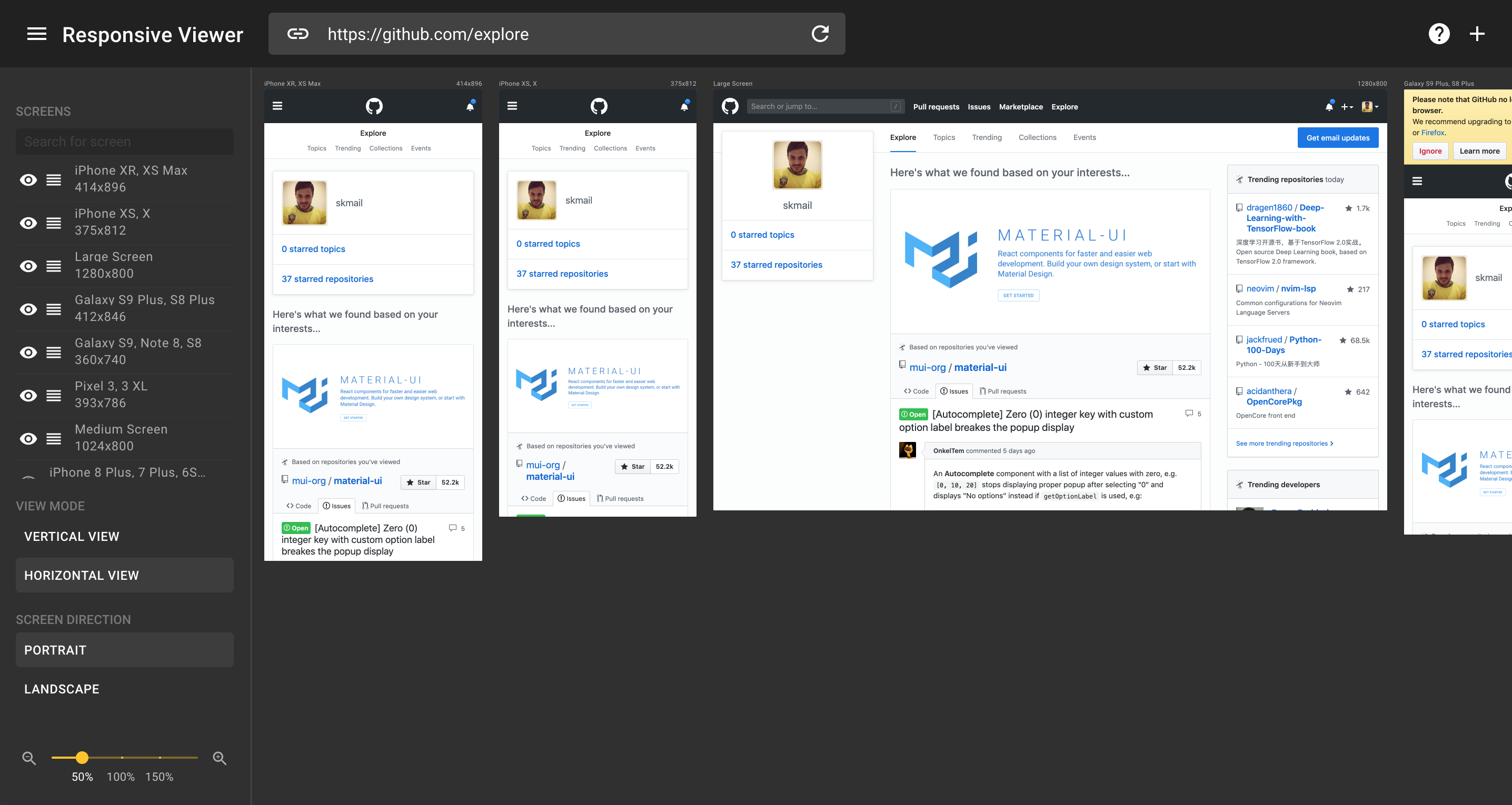
Task: Click zoom out magnifier icon
Action: pos(29,758)
